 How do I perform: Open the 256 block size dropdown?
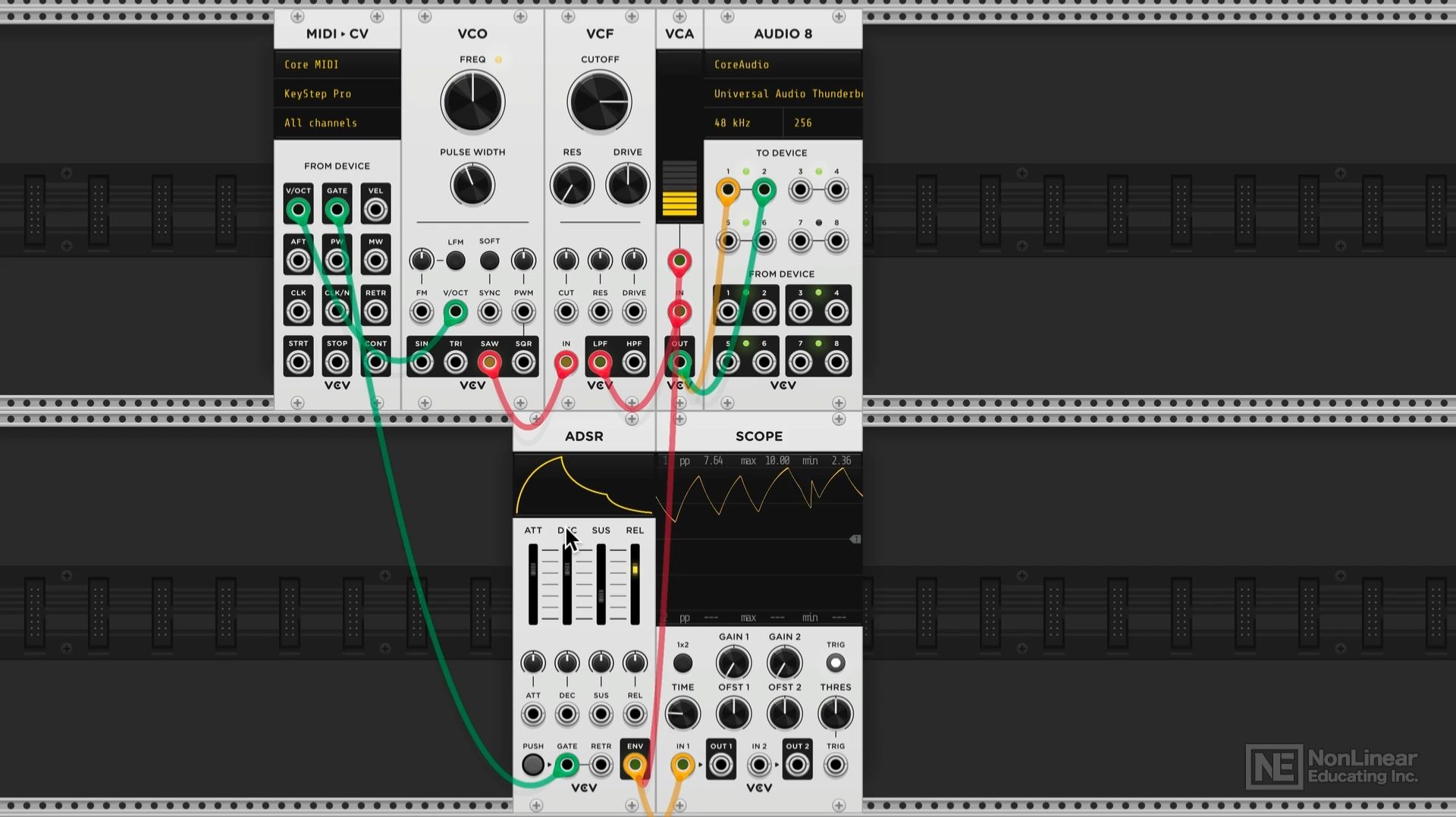point(823,123)
